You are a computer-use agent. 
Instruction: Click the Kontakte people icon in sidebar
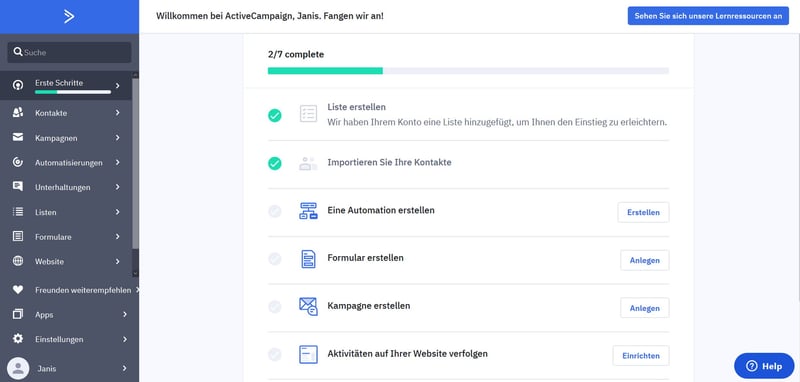18,113
